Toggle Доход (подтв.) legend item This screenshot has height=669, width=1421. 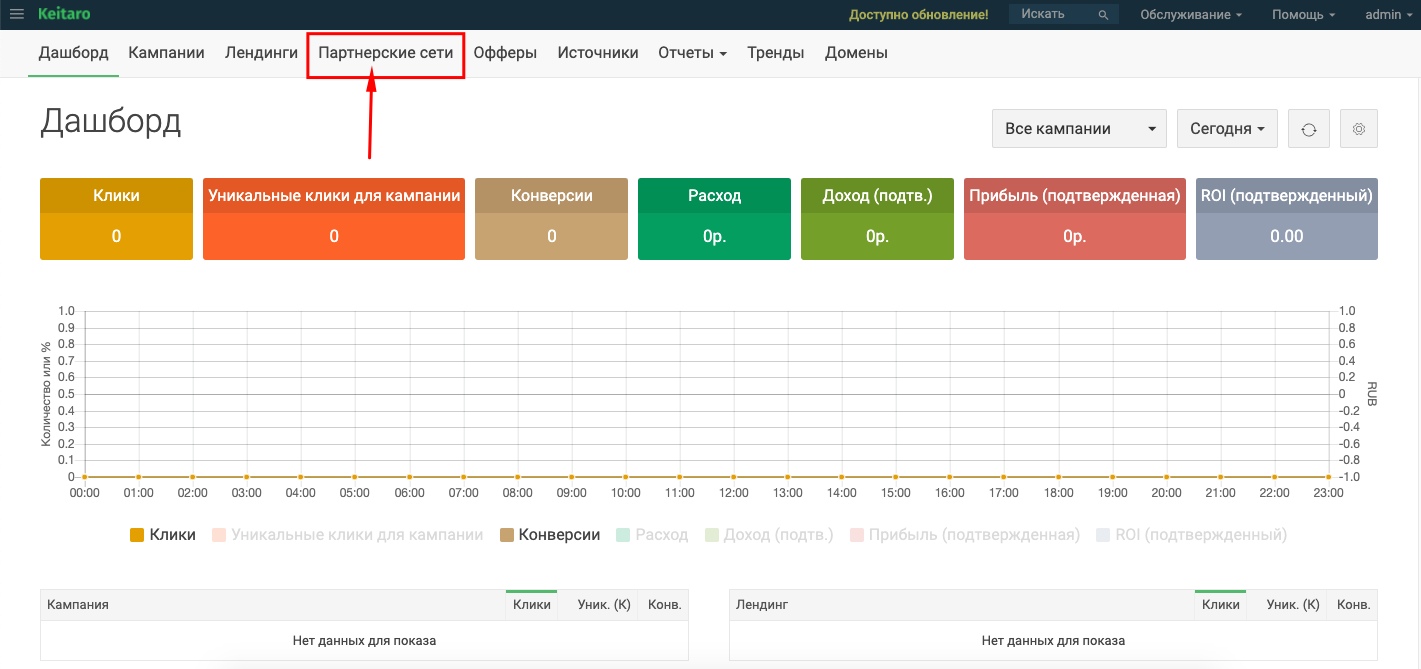[769, 535]
